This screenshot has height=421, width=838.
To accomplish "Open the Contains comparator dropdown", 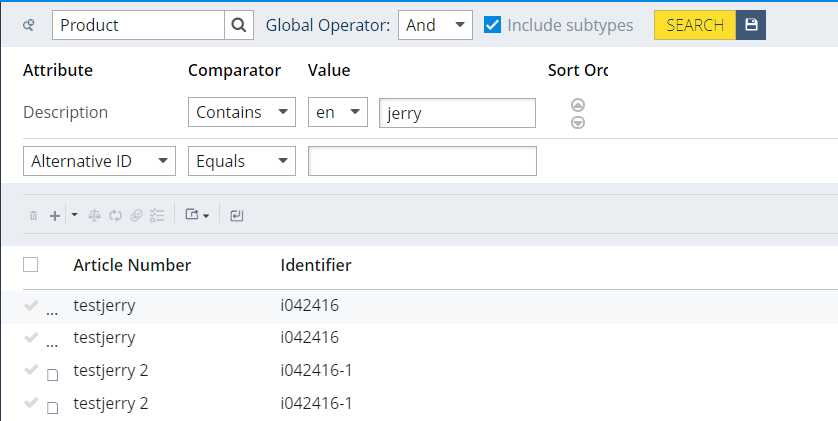I will pyautogui.click(x=241, y=113).
